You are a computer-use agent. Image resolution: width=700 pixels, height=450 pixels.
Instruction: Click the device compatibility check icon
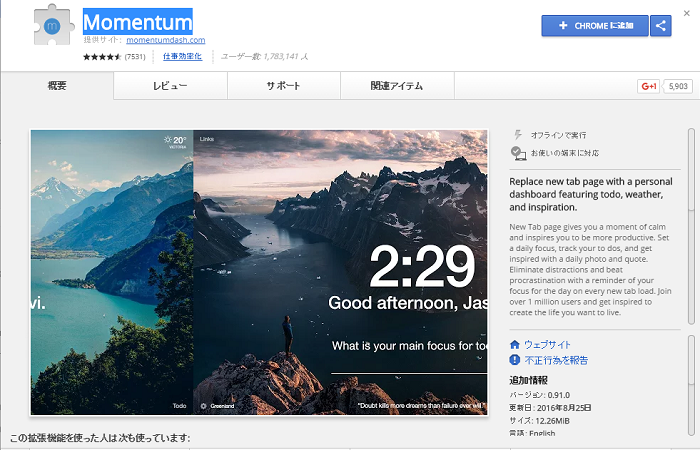click(x=518, y=153)
